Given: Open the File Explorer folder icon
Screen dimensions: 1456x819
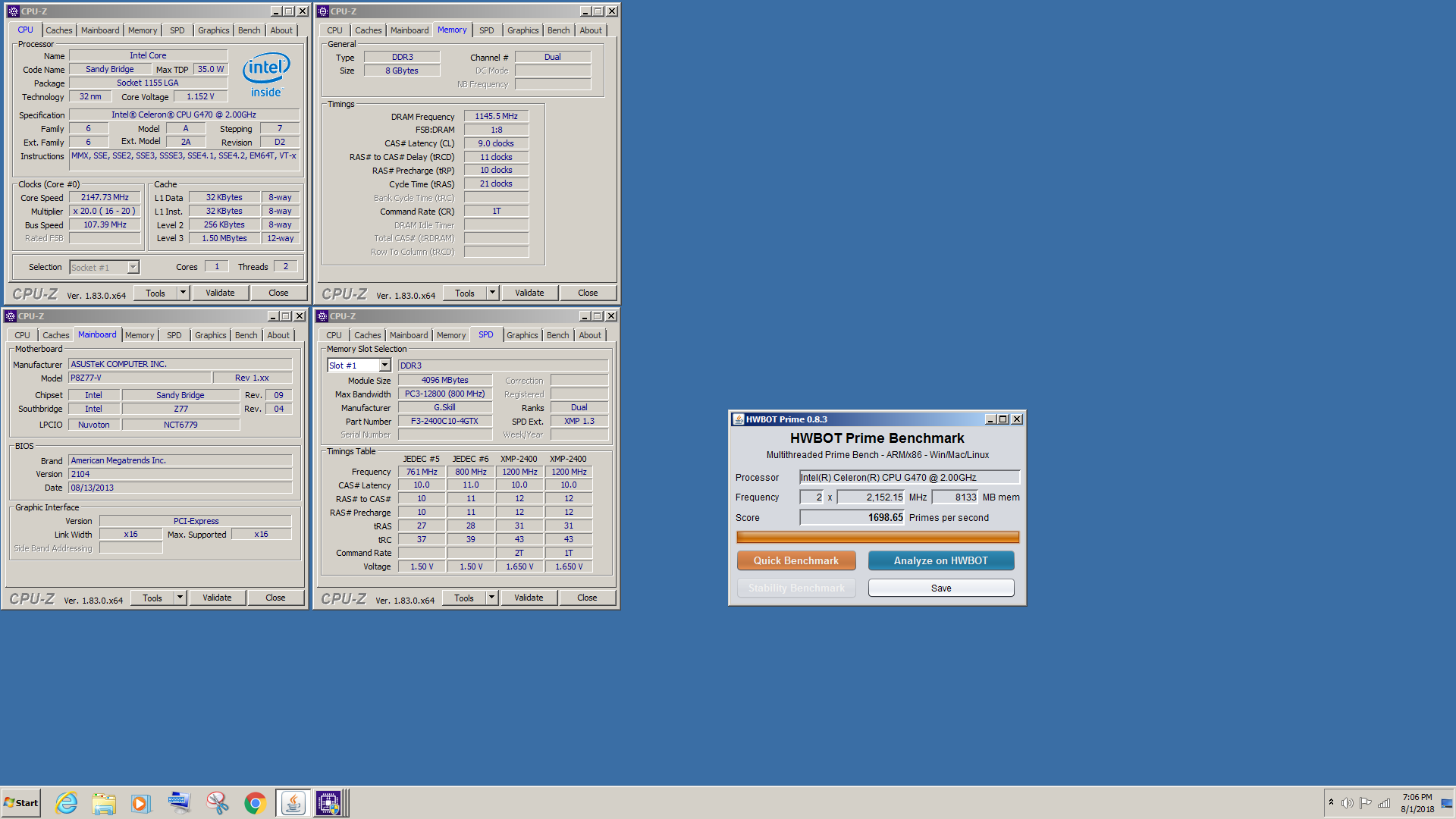Looking at the screenshot, I should (104, 803).
